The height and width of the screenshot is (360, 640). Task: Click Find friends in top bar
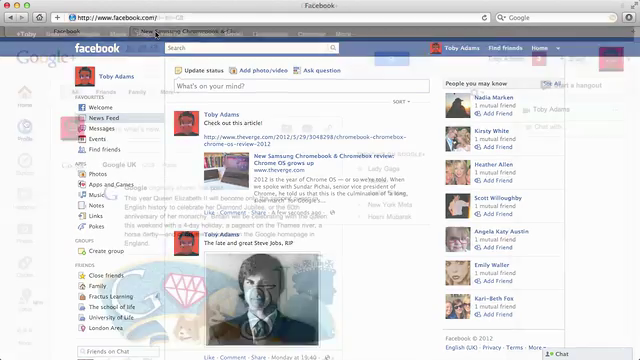pos(505,48)
